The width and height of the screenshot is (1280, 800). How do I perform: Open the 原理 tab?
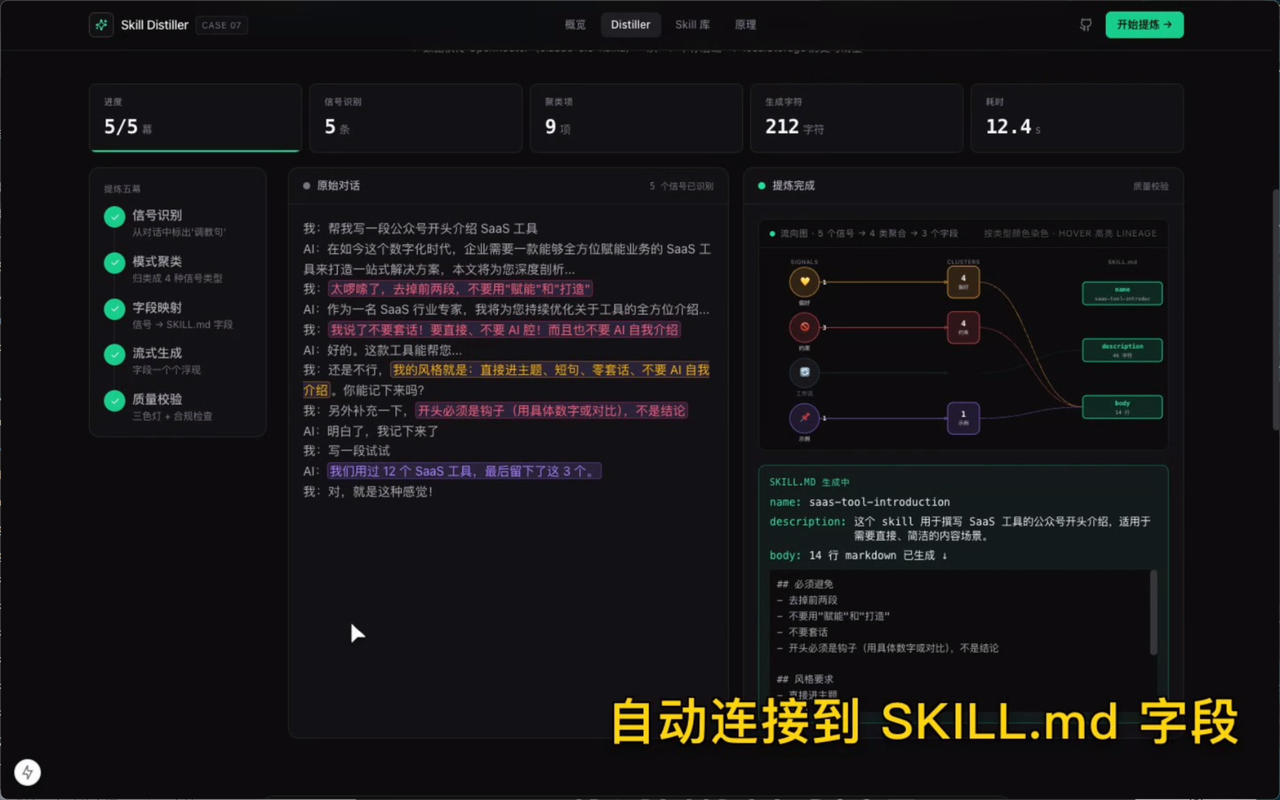pyautogui.click(x=745, y=25)
